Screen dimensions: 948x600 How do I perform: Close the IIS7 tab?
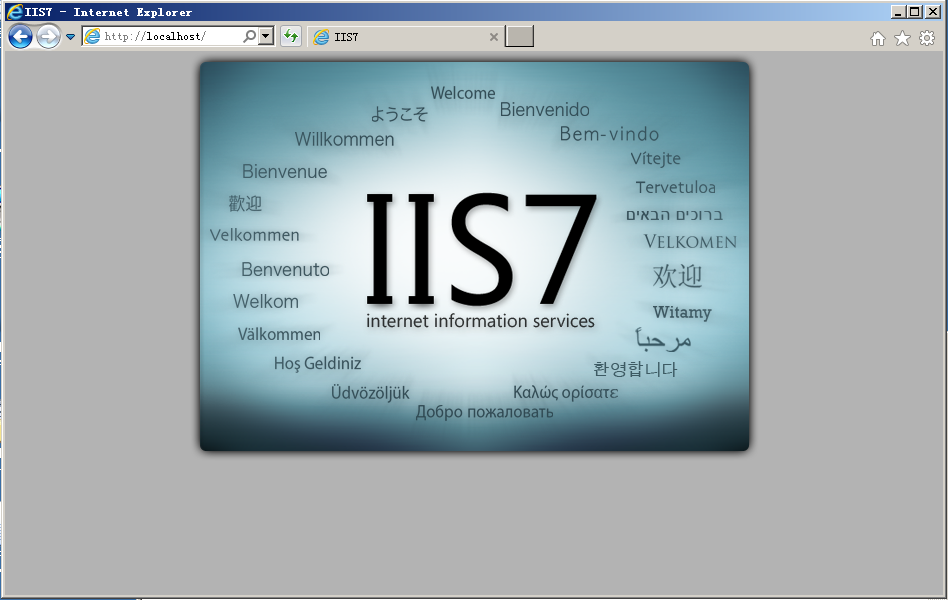(x=493, y=37)
